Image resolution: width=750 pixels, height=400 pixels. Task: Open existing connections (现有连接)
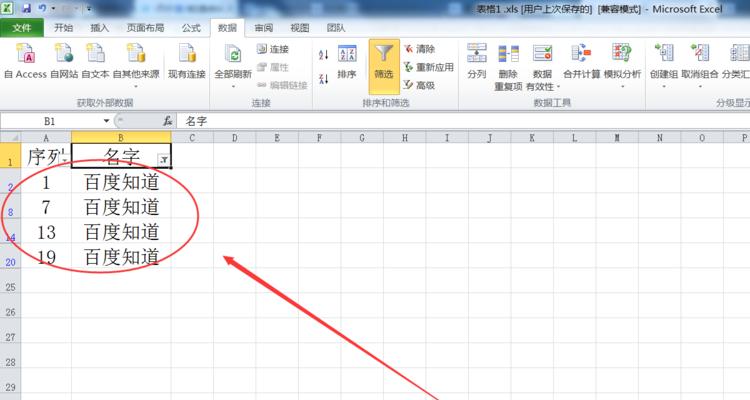point(187,61)
